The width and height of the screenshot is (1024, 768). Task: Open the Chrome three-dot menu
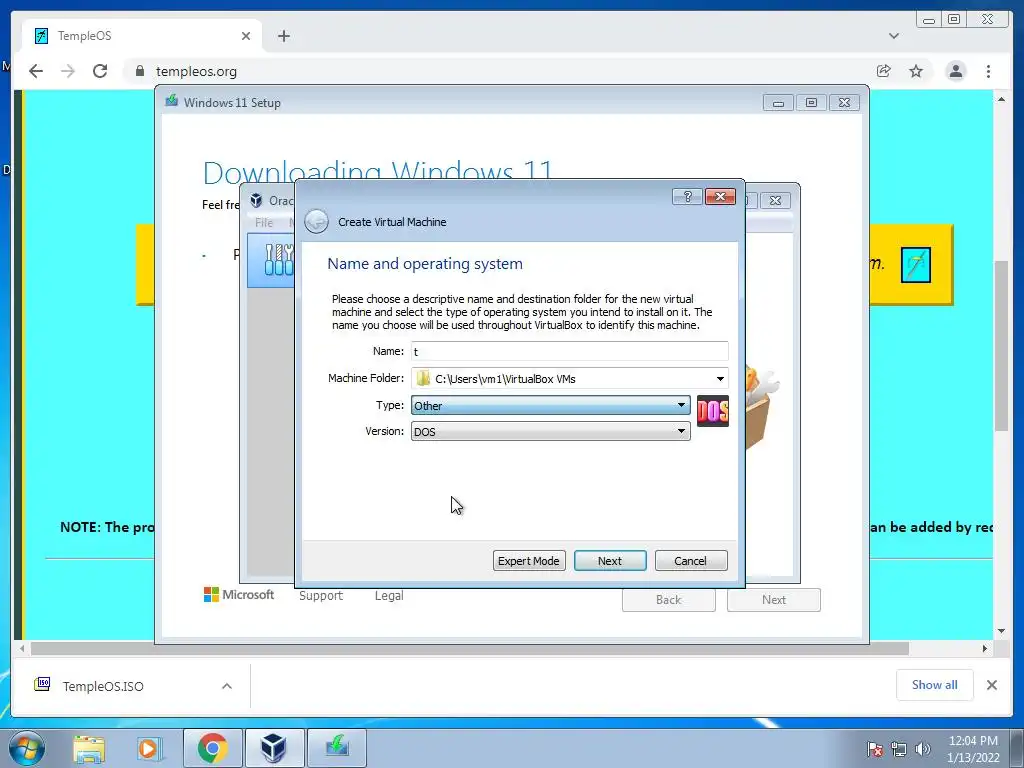tap(989, 71)
